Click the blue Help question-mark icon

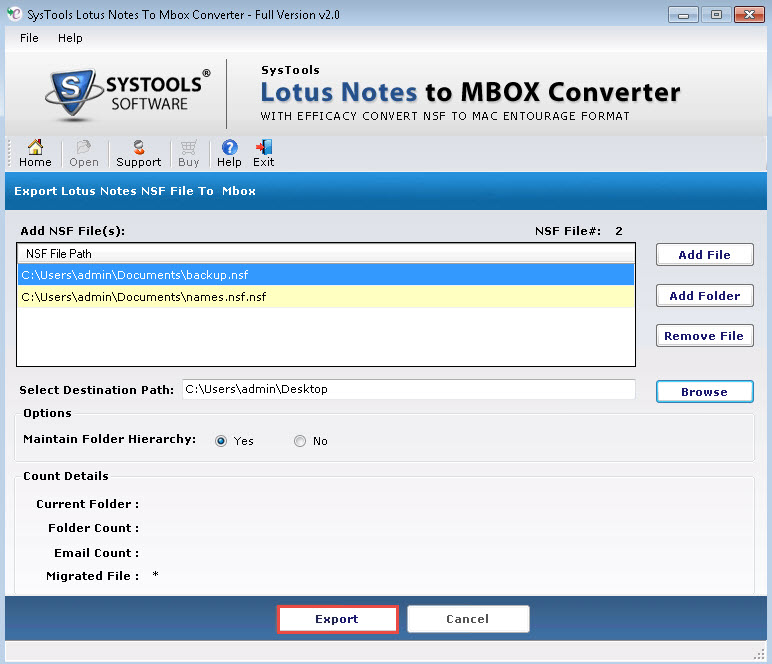(229, 147)
